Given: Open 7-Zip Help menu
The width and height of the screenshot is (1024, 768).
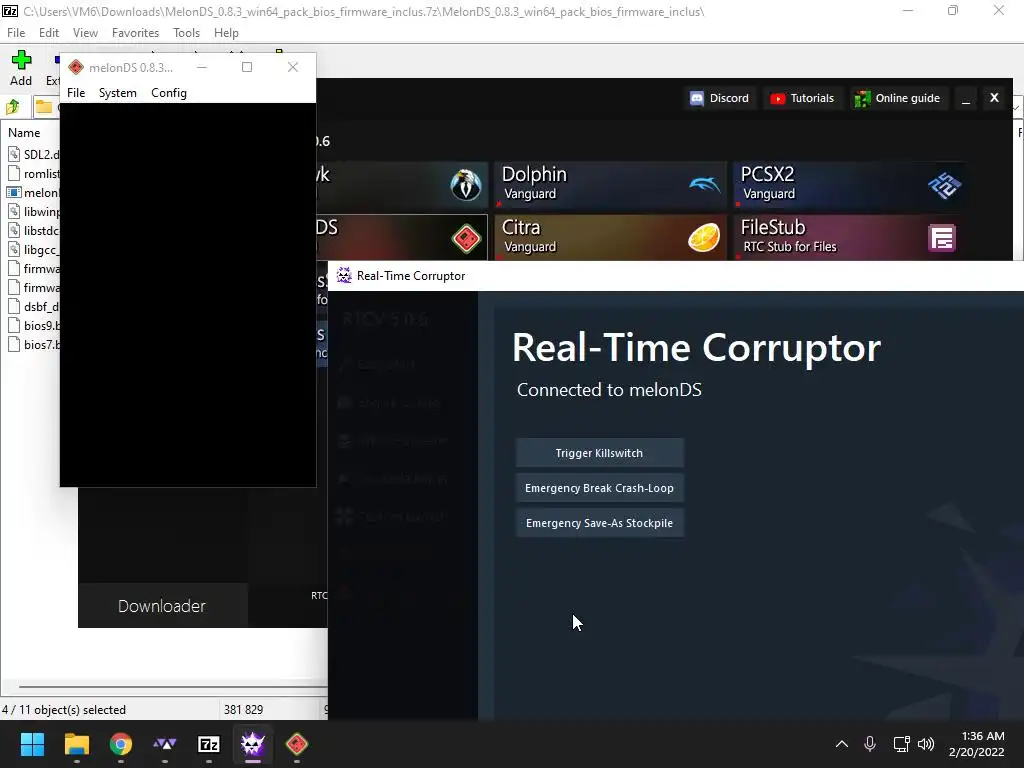Looking at the screenshot, I should pyautogui.click(x=226, y=33).
